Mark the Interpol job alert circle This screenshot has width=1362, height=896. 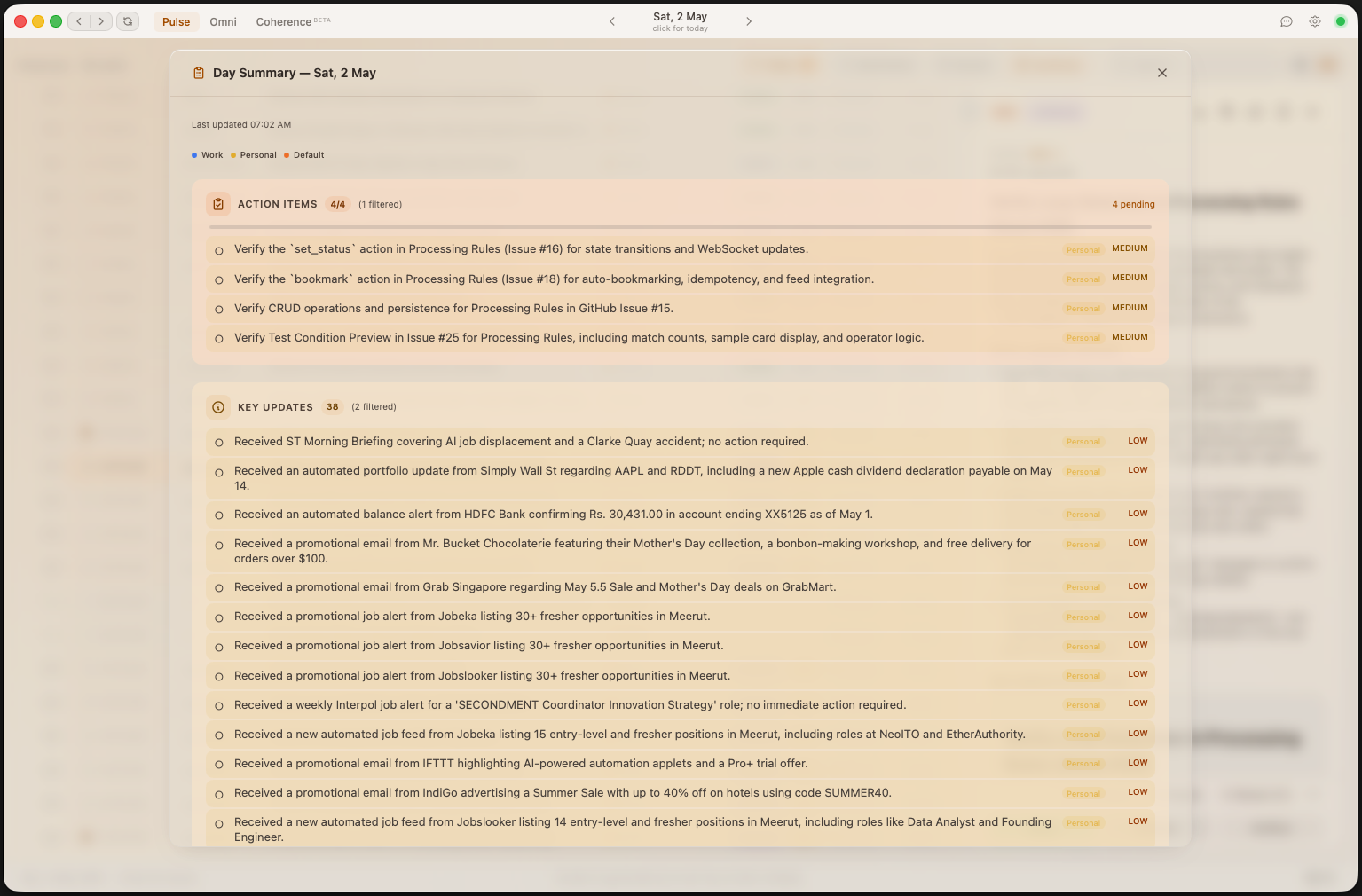click(219, 706)
